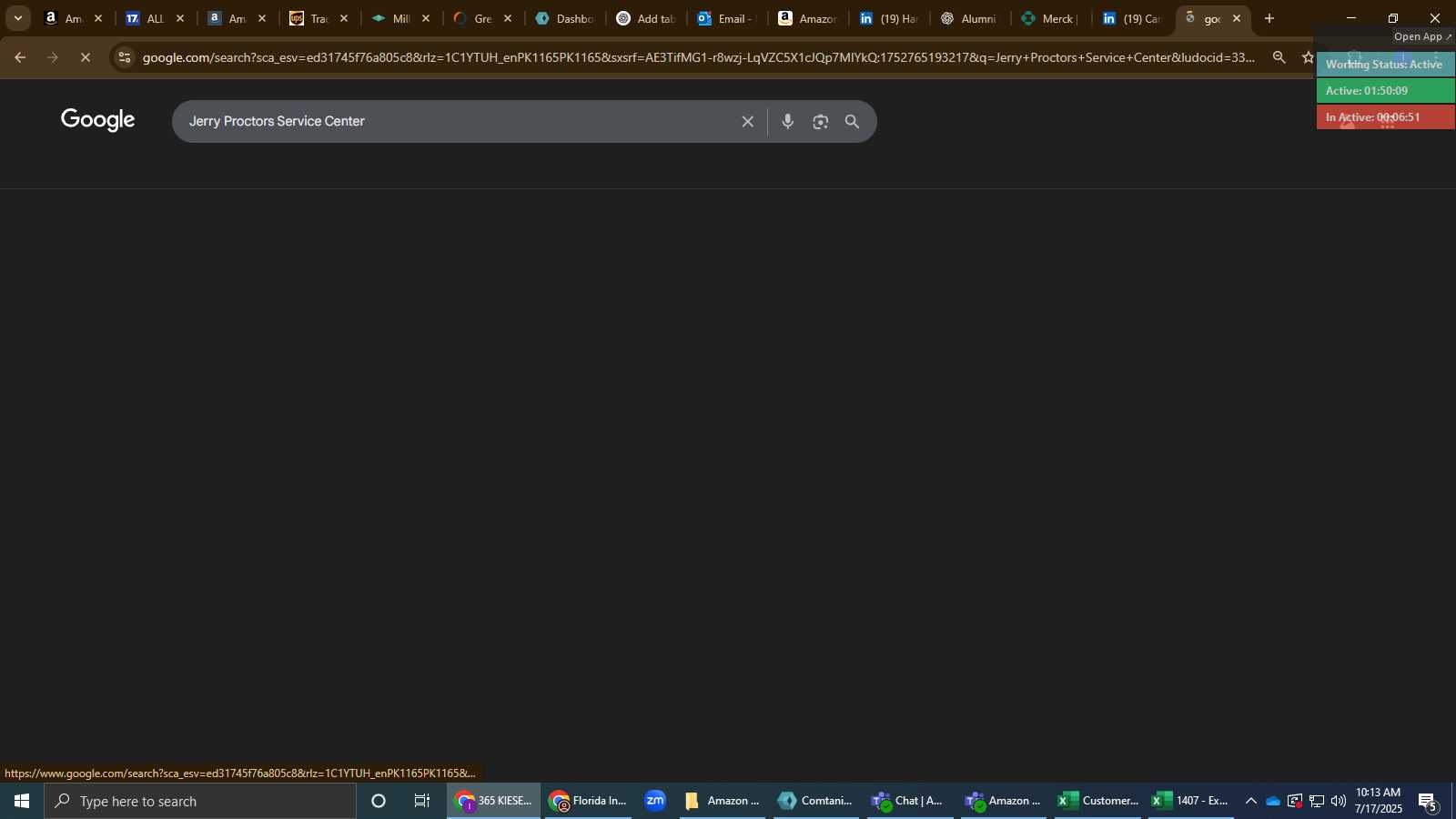Open the tab search dropdown arrow
The width and height of the screenshot is (1456, 819).
point(17,18)
